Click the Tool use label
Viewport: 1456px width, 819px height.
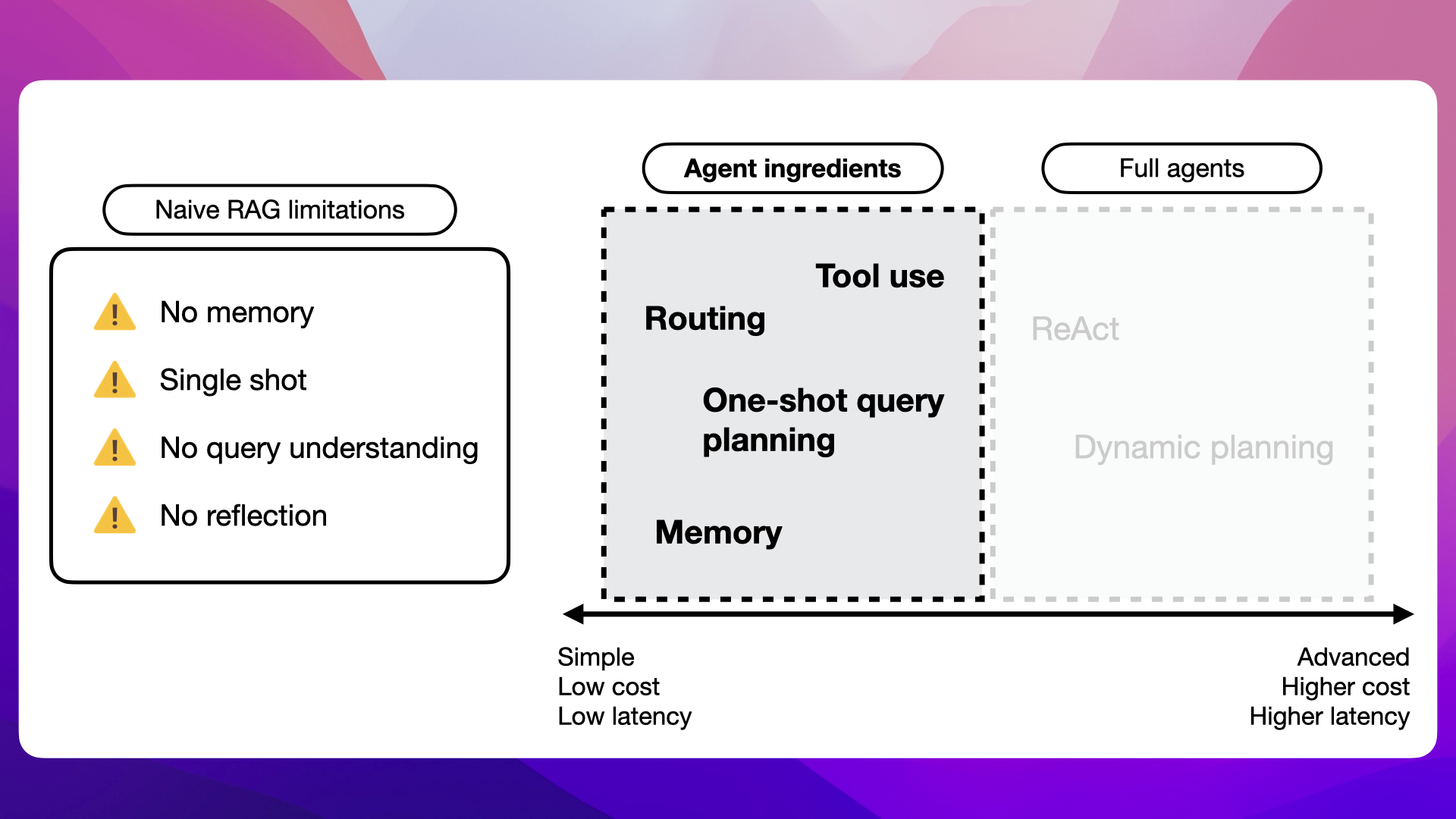[x=880, y=276]
